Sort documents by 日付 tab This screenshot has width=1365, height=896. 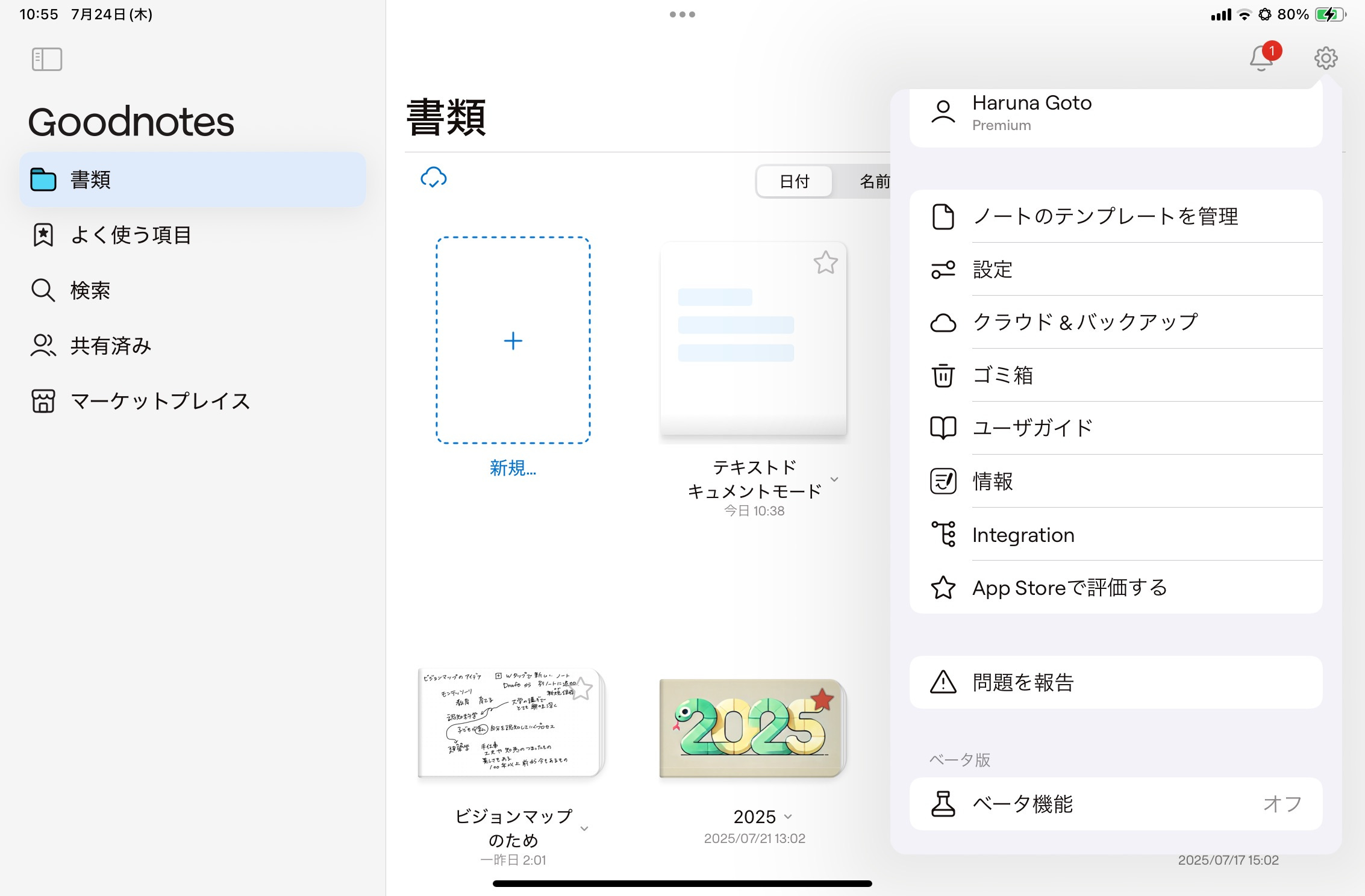[794, 181]
